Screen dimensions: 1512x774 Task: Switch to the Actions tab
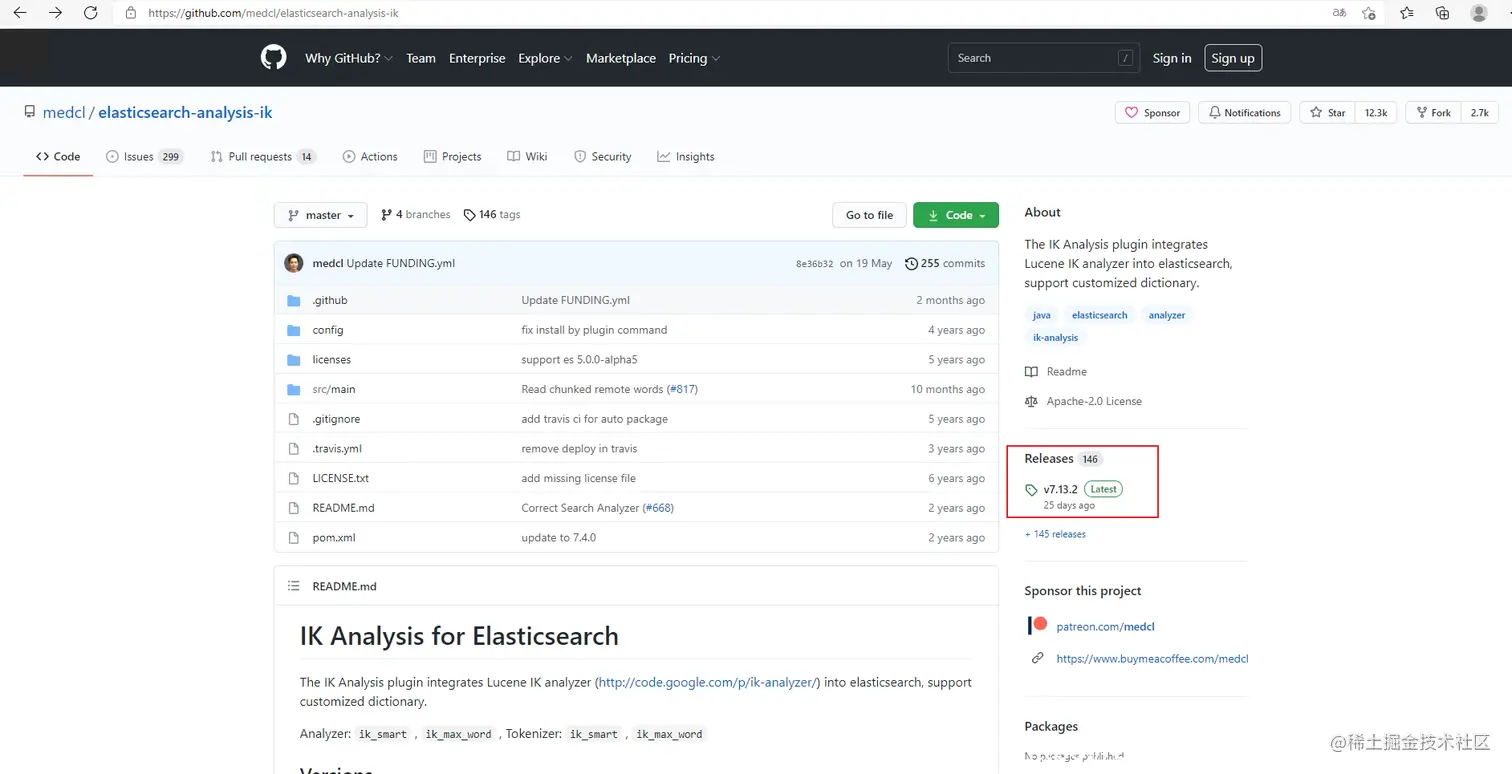click(x=370, y=156)
